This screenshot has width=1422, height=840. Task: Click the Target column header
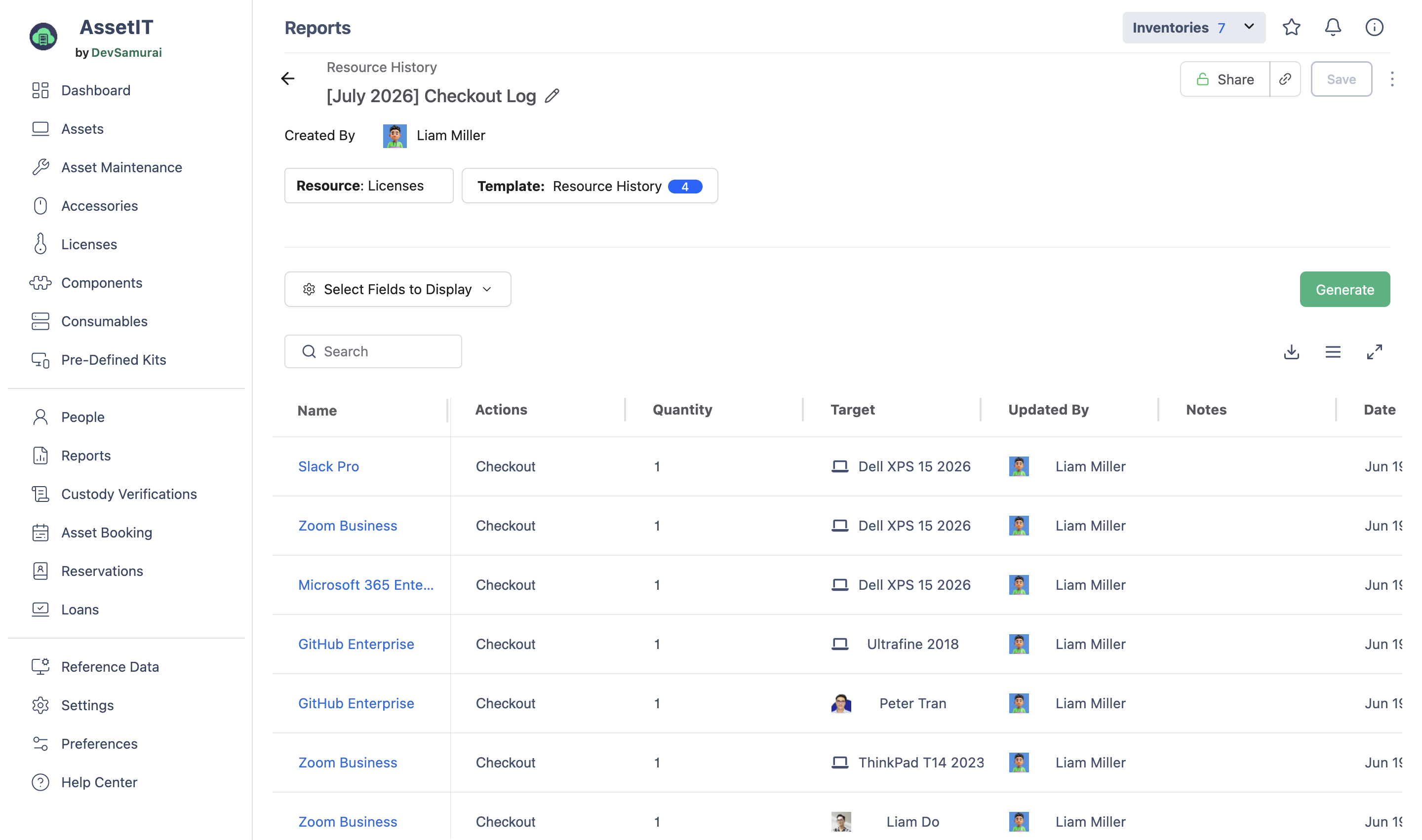(x=852, y=410)
